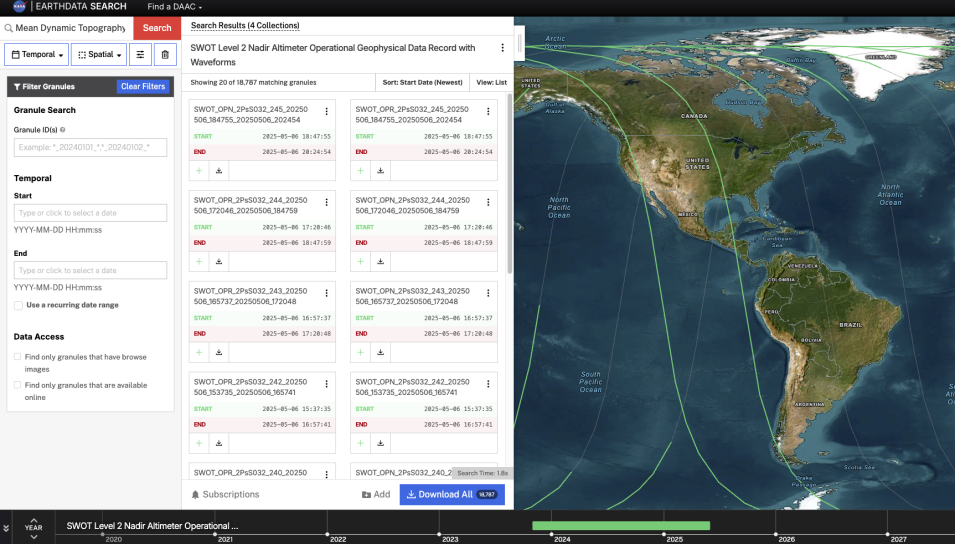Increase timeline zoom level above YEAR
Viewport: 955px width, 544px height.
click(x=33, y=520)
